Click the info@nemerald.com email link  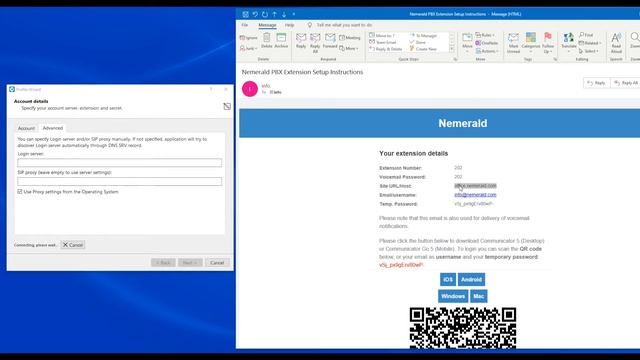(475, 195)
